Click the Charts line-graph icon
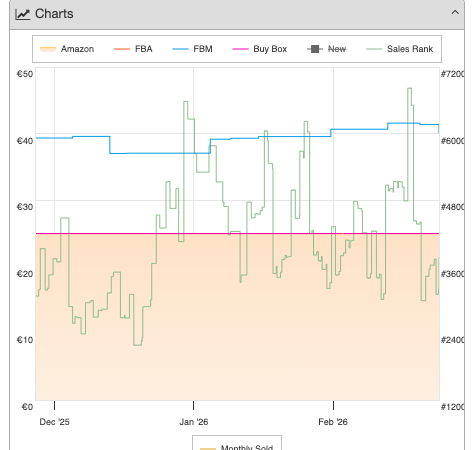Screen dimensions: 474x450 [23, 14]
